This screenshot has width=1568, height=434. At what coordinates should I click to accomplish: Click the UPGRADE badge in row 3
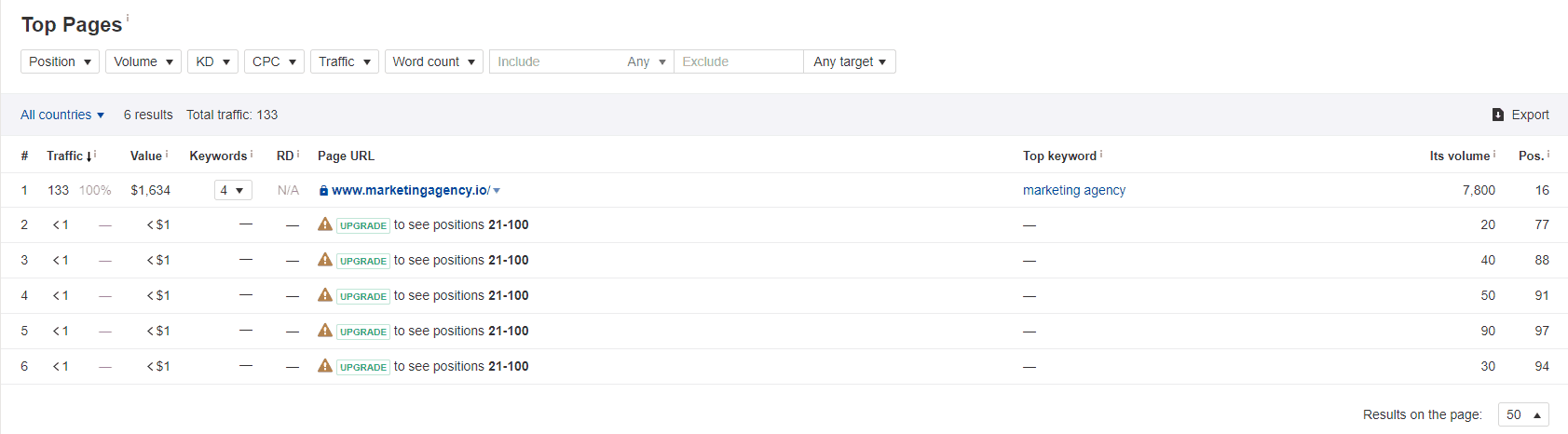pyautogui.click(x=362, y=261)
